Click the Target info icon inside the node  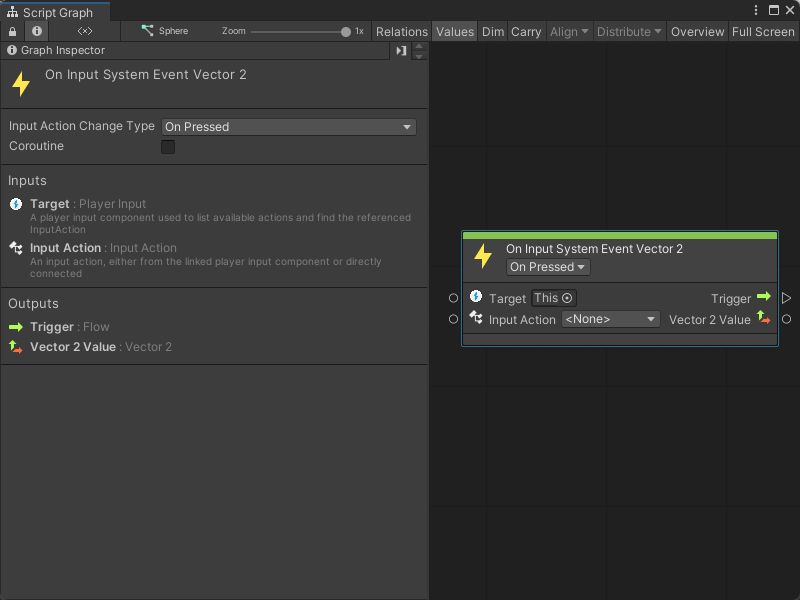[475, 297]
